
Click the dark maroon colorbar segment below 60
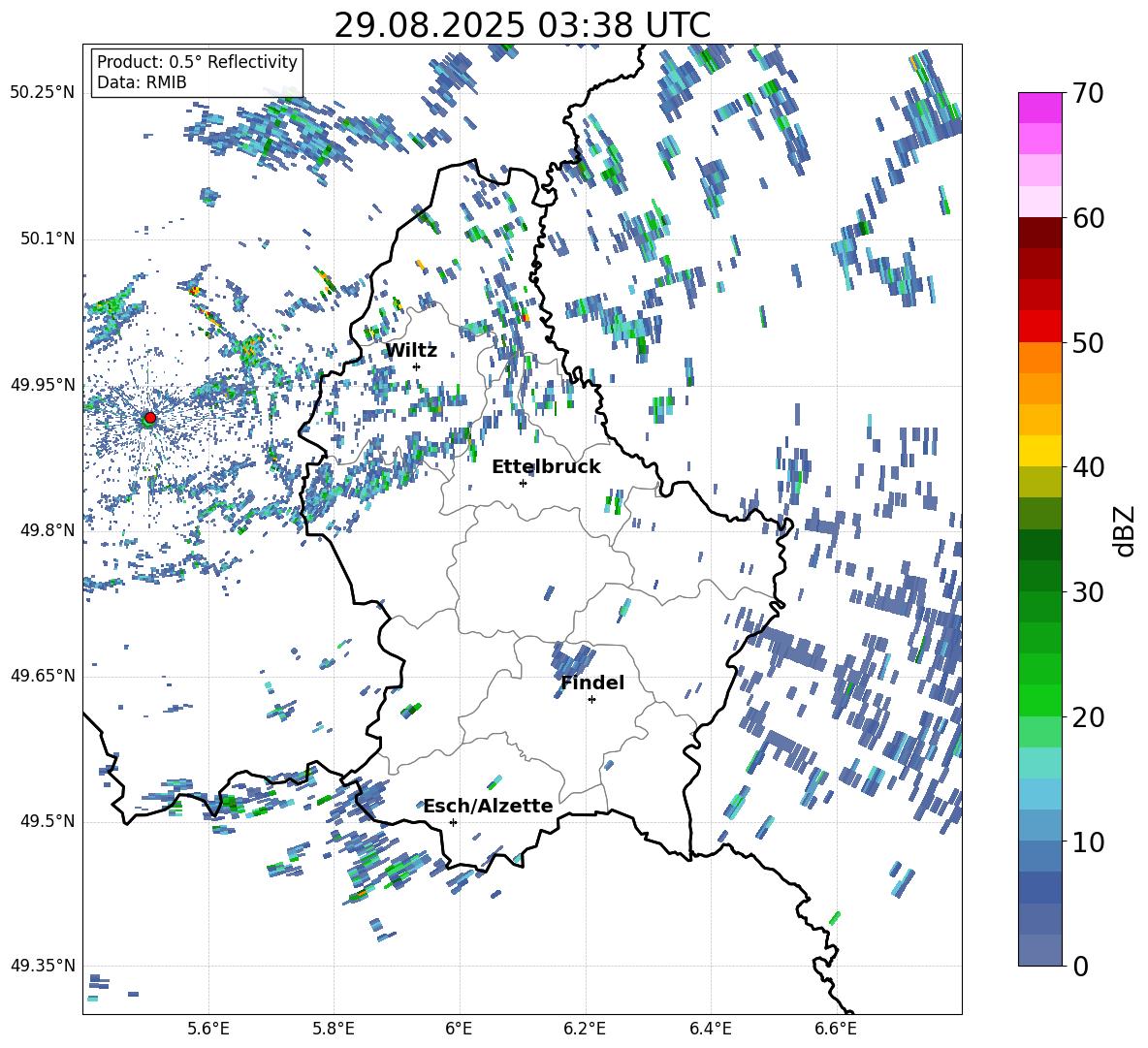1039,233
